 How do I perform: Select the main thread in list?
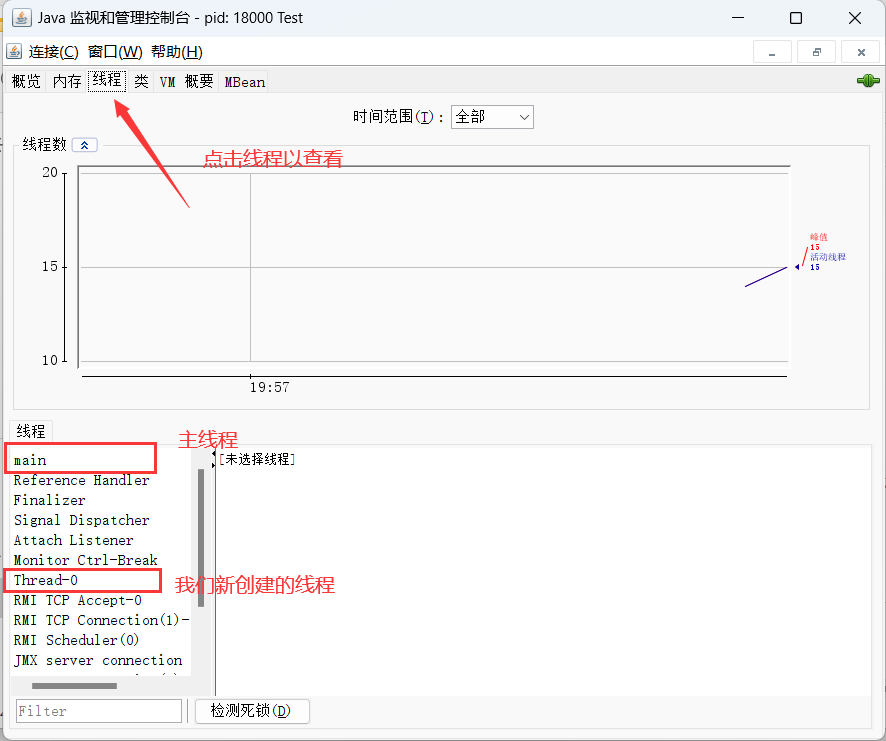[x=30, y=460]
